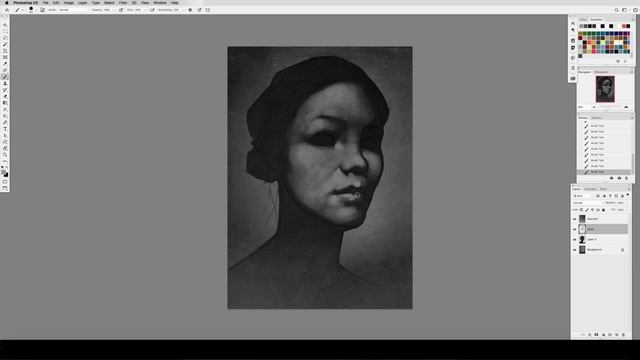Viewport: 640px width, 360px height.
Task: Toggle layer filtering on or off
Action: (628, 195)
